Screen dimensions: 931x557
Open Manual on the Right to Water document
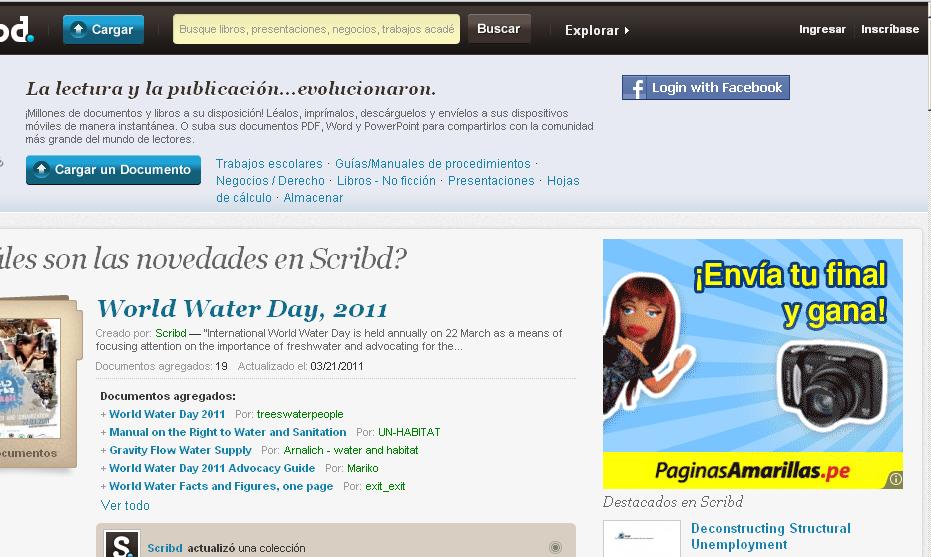click(x=227, y=432)
